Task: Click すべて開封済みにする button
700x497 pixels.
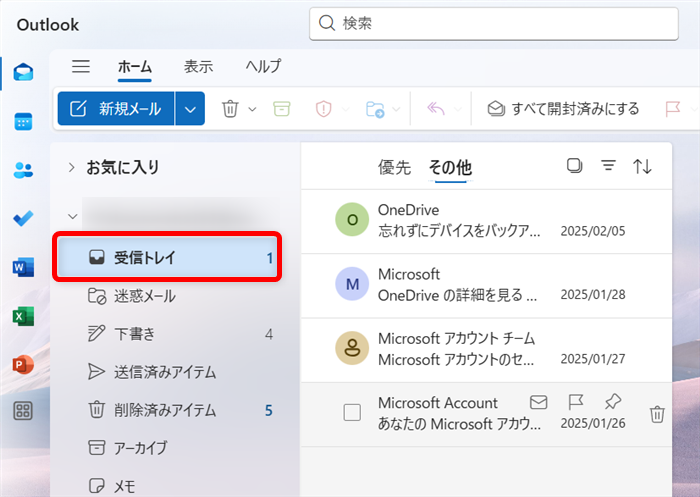Action: click(x=564, y=109)
